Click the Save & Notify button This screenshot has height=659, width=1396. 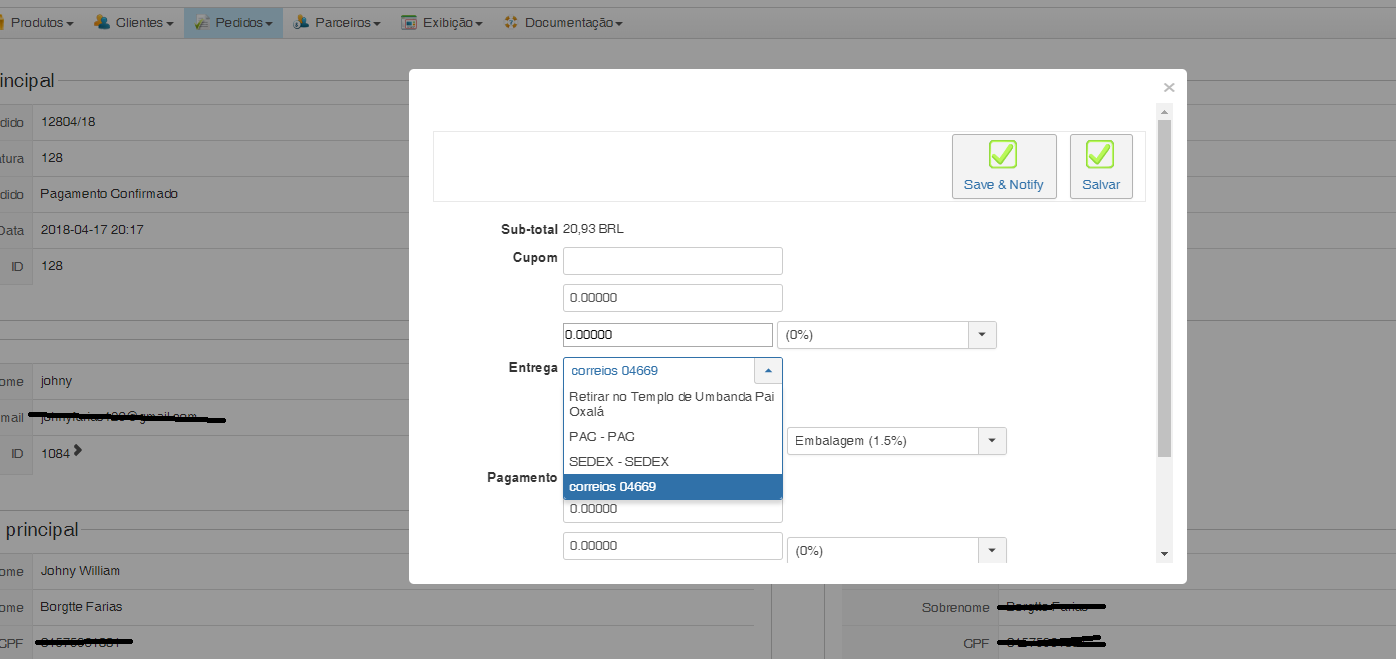1004,166
